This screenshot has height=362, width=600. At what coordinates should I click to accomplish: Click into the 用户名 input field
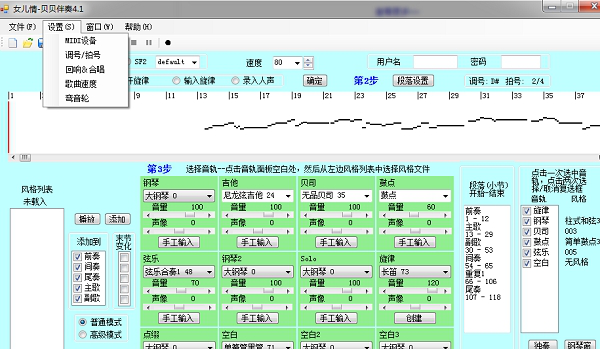(435, 62)
